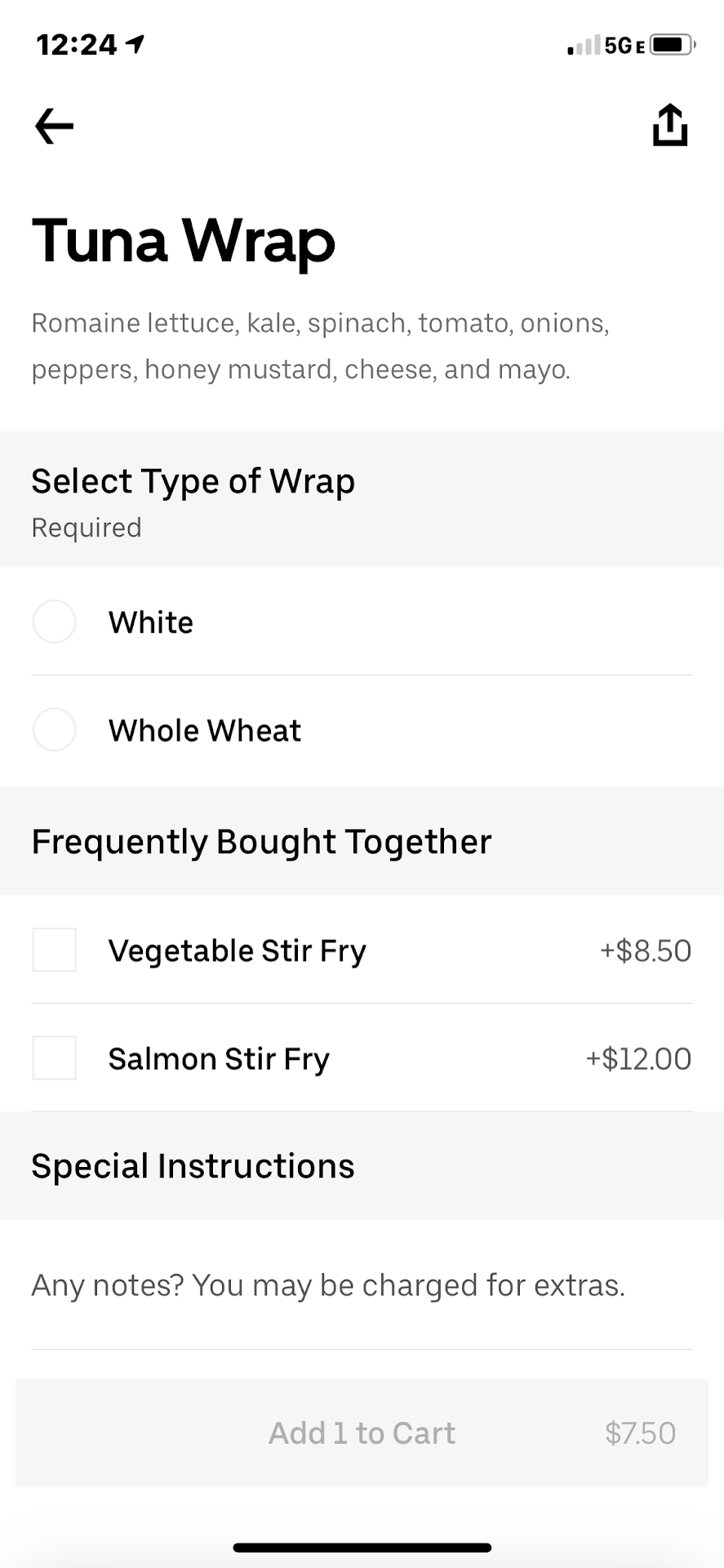
Task: Tap the back arrow icon
Action: click(x=55, y=127)
